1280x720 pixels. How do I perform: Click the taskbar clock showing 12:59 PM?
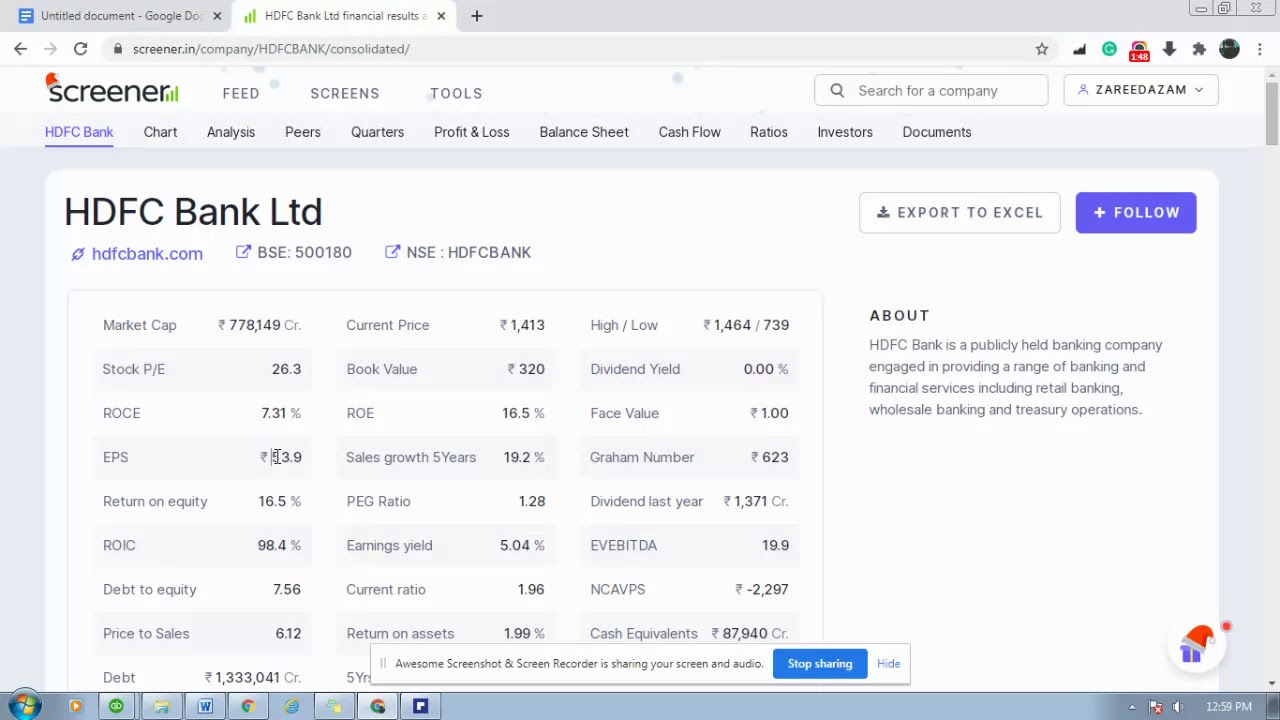click(1228, 707)
